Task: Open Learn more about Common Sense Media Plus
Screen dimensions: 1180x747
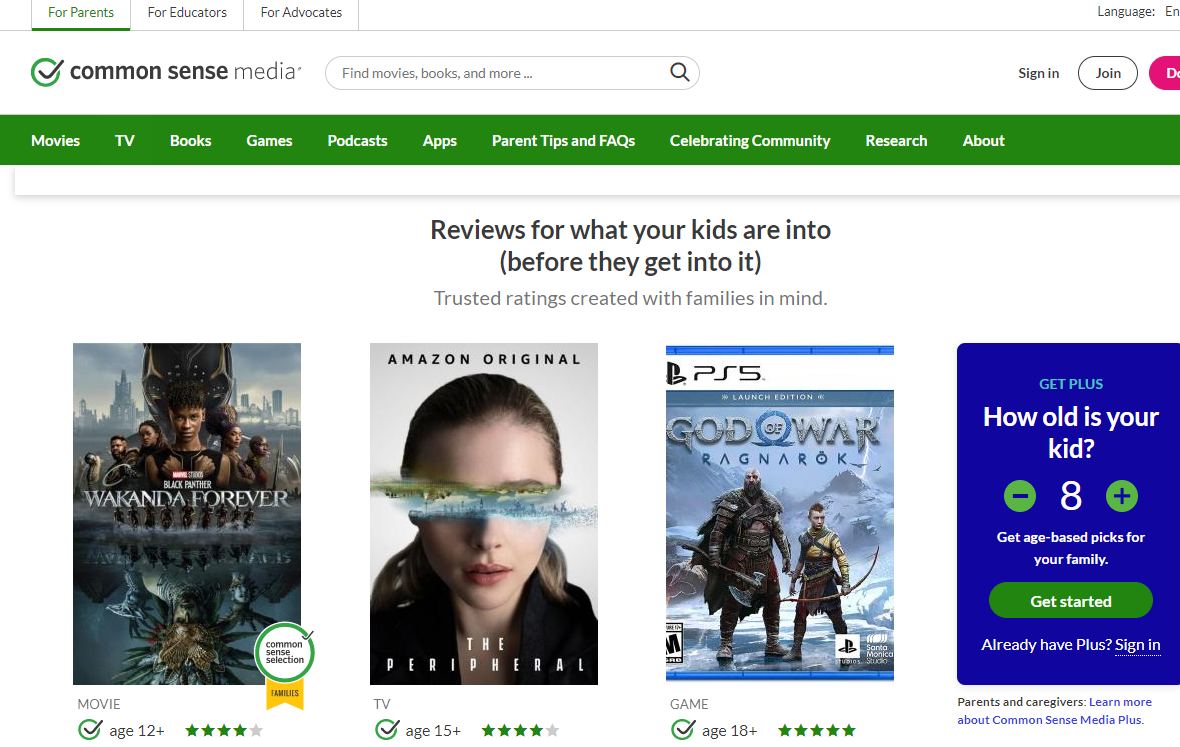Action: pyautogui.click(x=1054, y=711)
